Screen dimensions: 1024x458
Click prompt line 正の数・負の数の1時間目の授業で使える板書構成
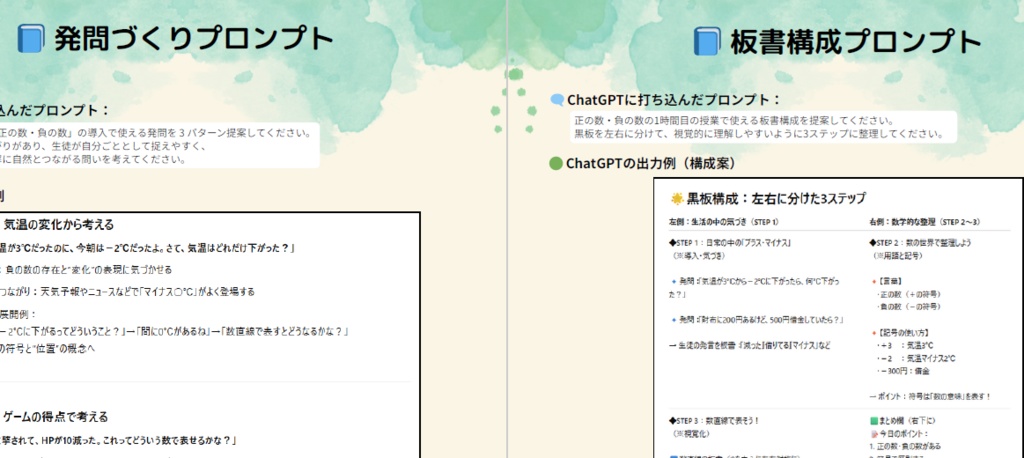pyautogui.click(x=733, y=122)
